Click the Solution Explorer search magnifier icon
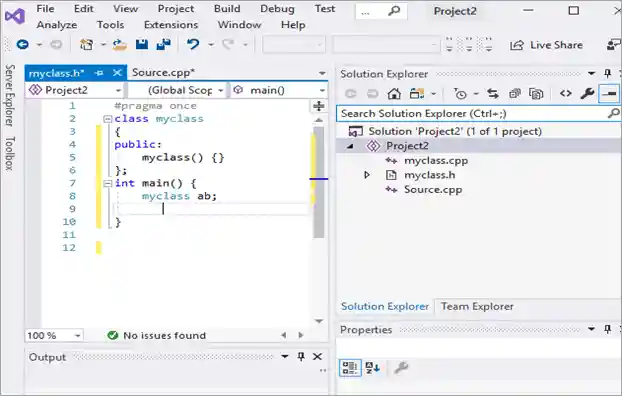The width and height of the screenshot is (622, 396). (613, 113)
